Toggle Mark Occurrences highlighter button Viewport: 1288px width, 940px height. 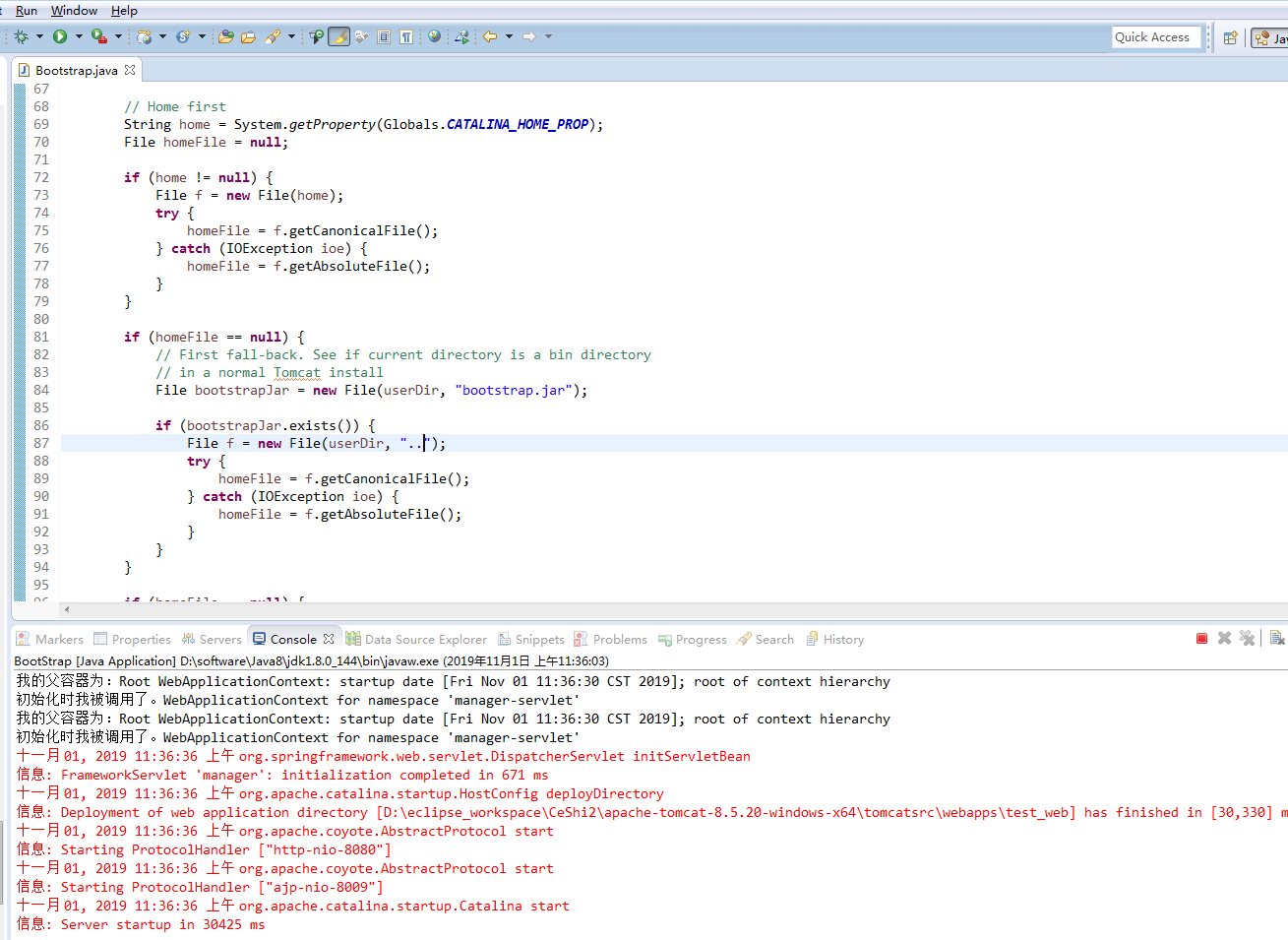coord(338,36)
